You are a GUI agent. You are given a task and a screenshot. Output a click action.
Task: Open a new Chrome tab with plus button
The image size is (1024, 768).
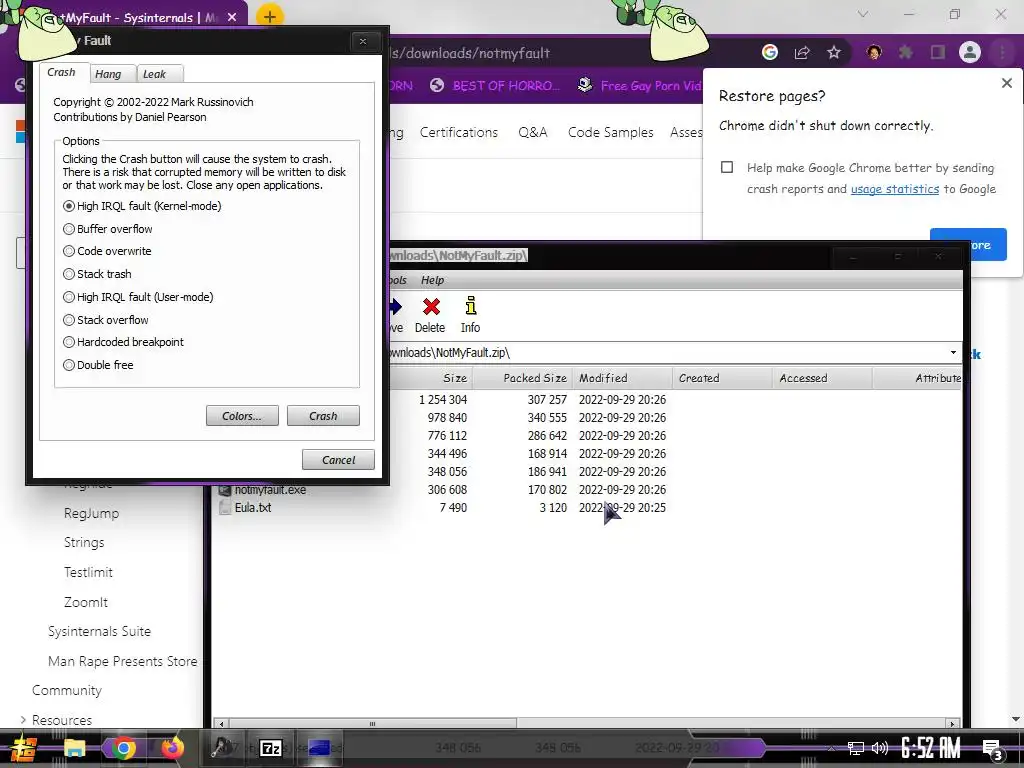point(270,17)
